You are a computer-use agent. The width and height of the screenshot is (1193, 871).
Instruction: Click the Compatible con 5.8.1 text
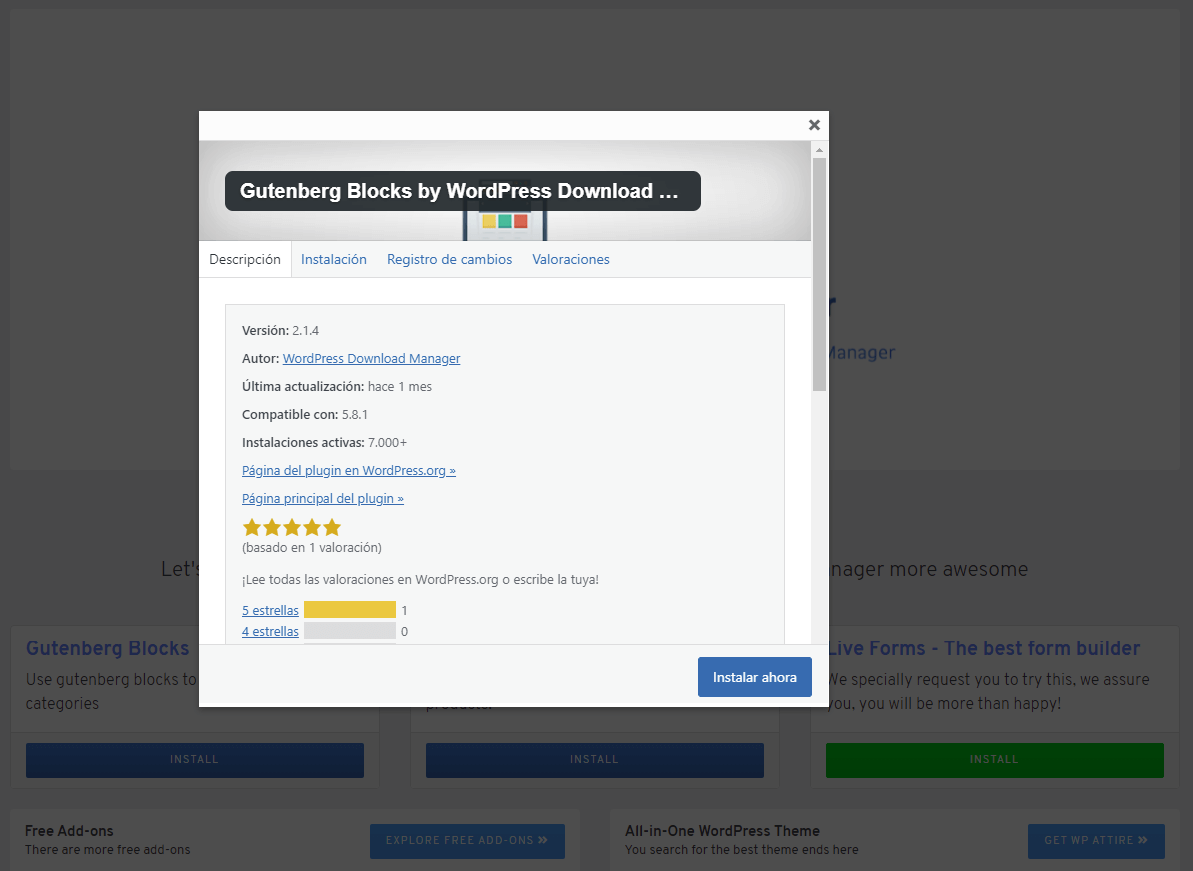pyautogui.click(x=304, y=415)
